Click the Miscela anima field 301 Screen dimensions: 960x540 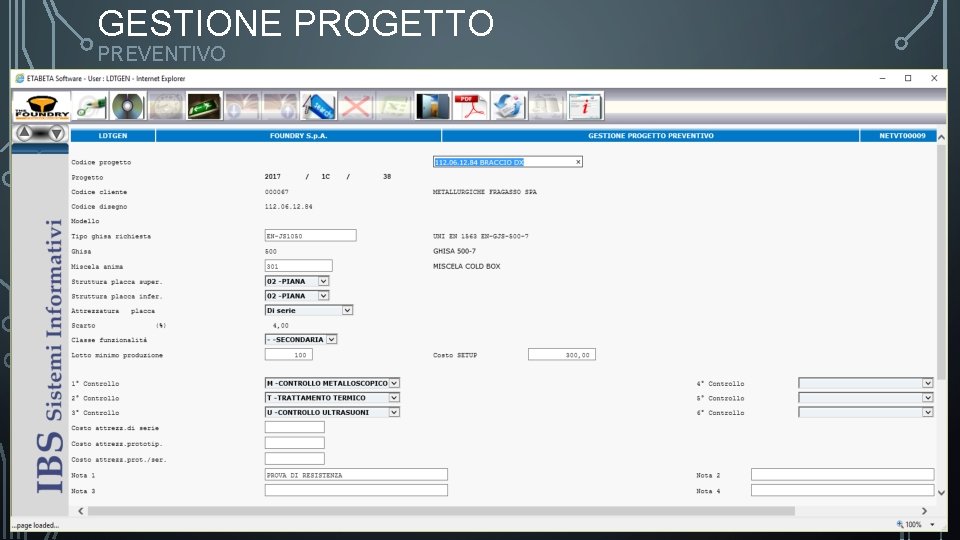click(299, 266)
